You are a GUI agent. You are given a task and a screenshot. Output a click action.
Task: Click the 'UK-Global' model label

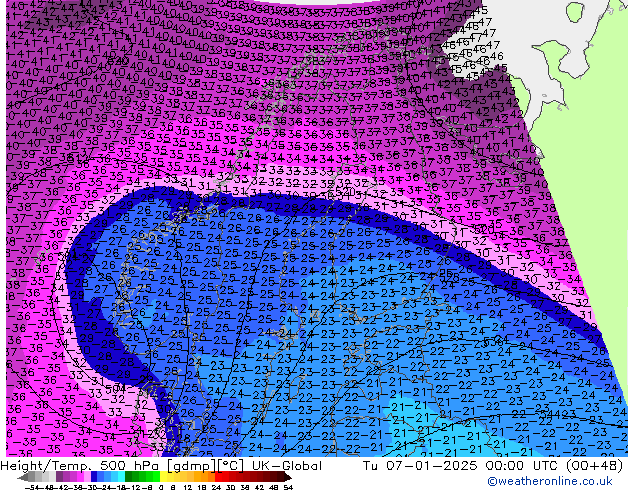coord(287,466)
